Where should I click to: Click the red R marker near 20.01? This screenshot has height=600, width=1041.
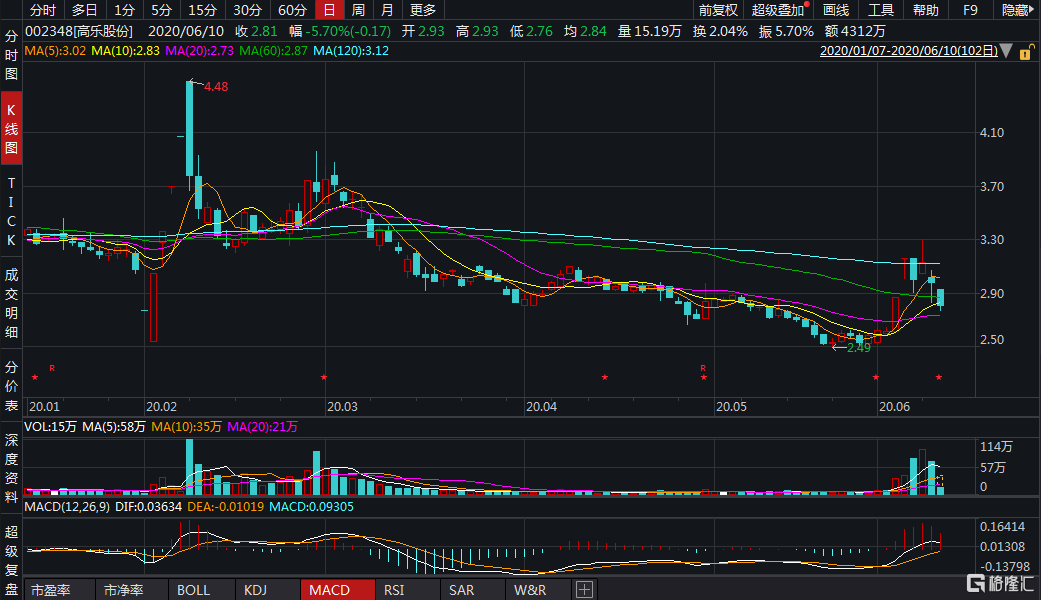[52, 369]
